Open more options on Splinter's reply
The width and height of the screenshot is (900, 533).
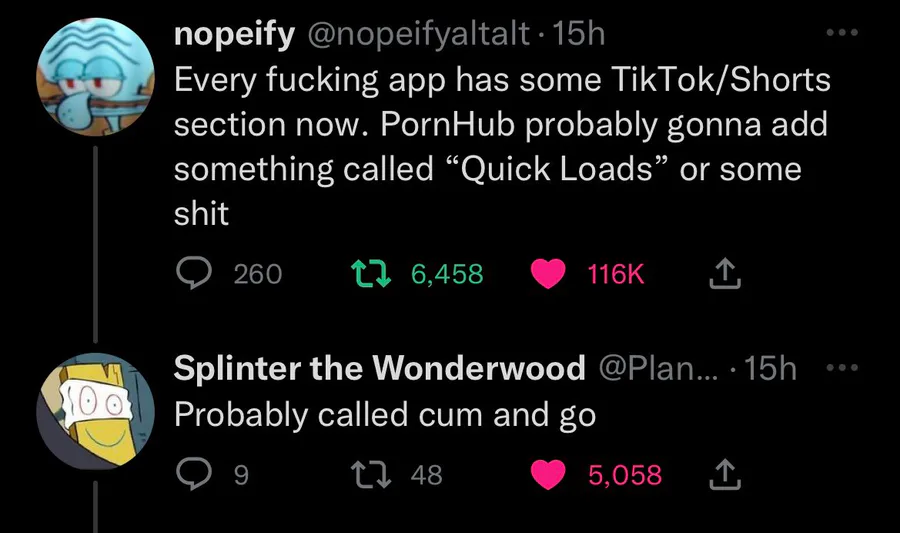tap(842, 367)
